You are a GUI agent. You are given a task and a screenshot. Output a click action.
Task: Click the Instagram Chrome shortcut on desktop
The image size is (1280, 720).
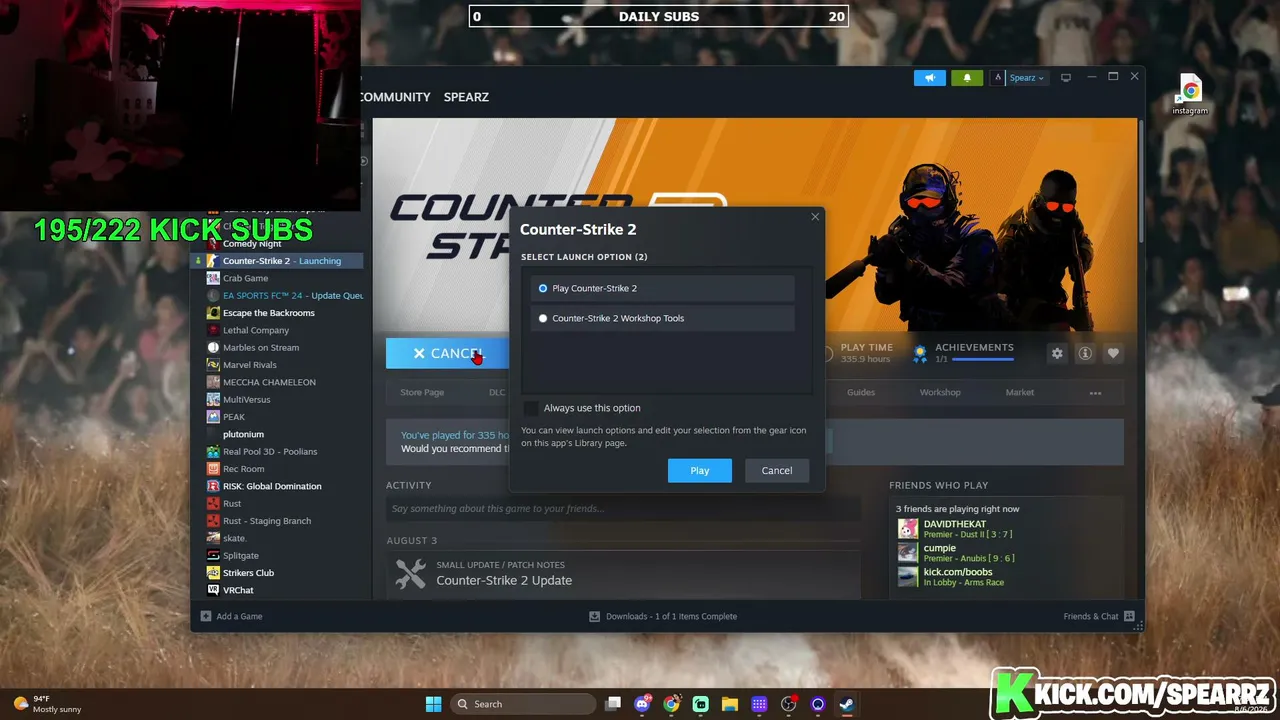coord(1190,94)
